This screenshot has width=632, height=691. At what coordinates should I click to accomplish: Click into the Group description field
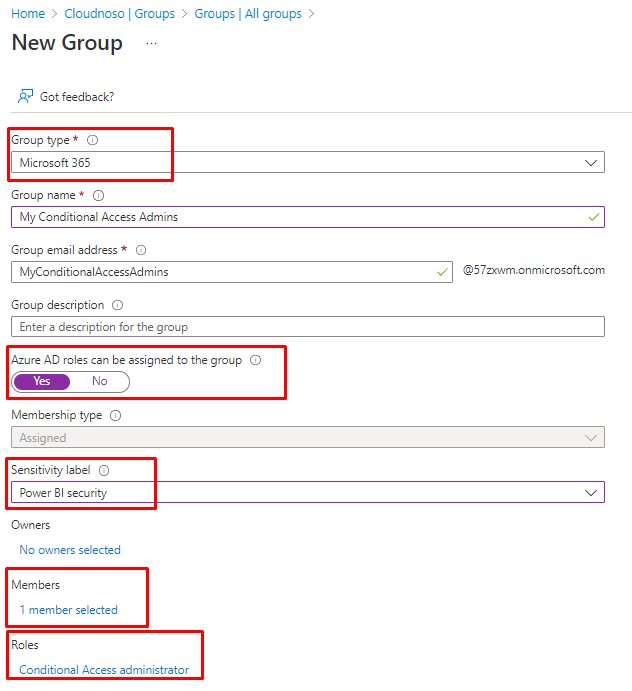pos(307,327)
